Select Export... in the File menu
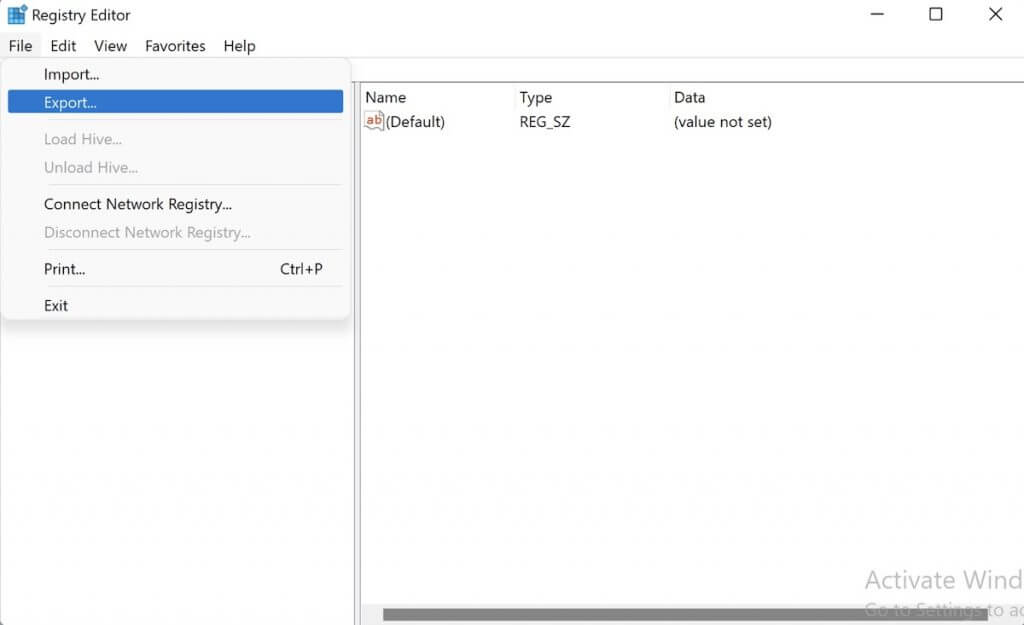Screen dimensions: 1024x625 pyautogui.click(x=175, y=102)
